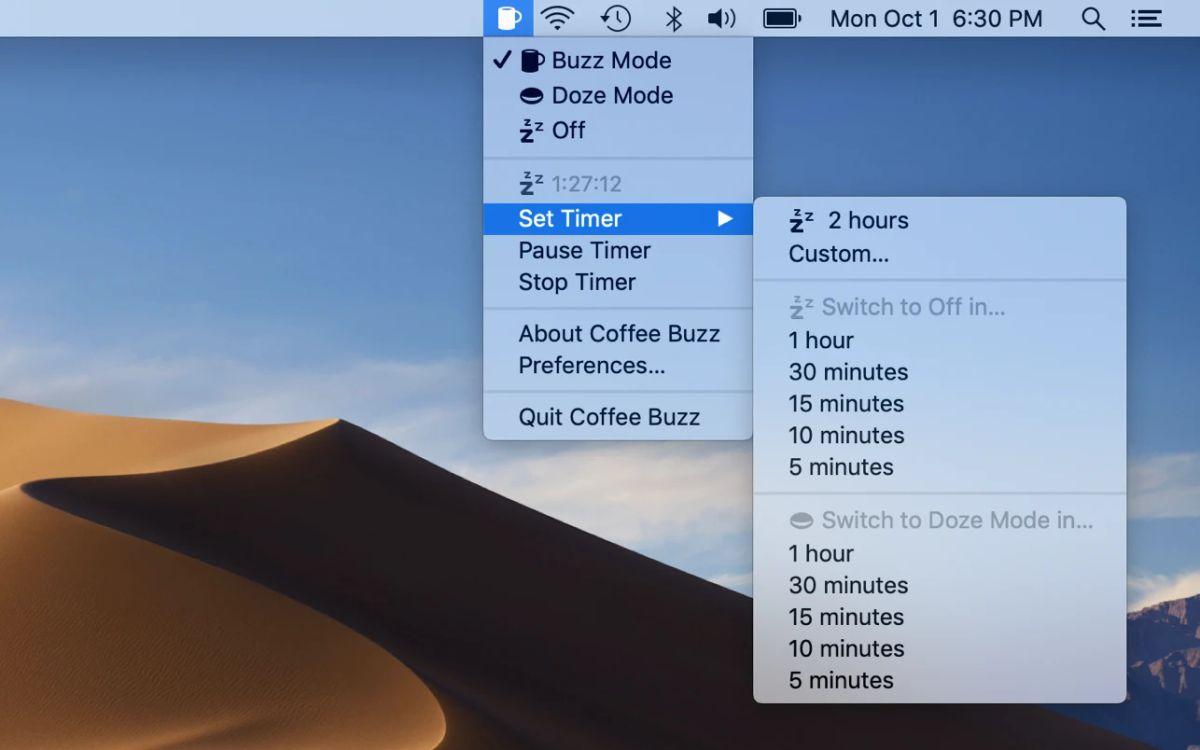Open Notification Center list icon
Viewport: 1200px width, 750px height.
click(x=1146, y=18)
